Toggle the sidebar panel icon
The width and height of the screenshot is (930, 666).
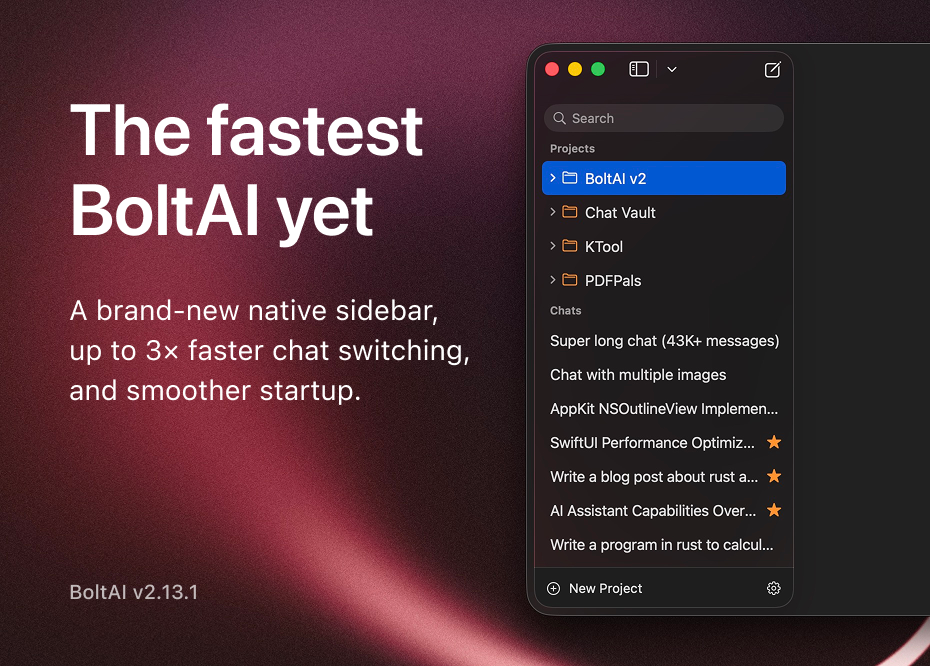click(x=639, y=69)
